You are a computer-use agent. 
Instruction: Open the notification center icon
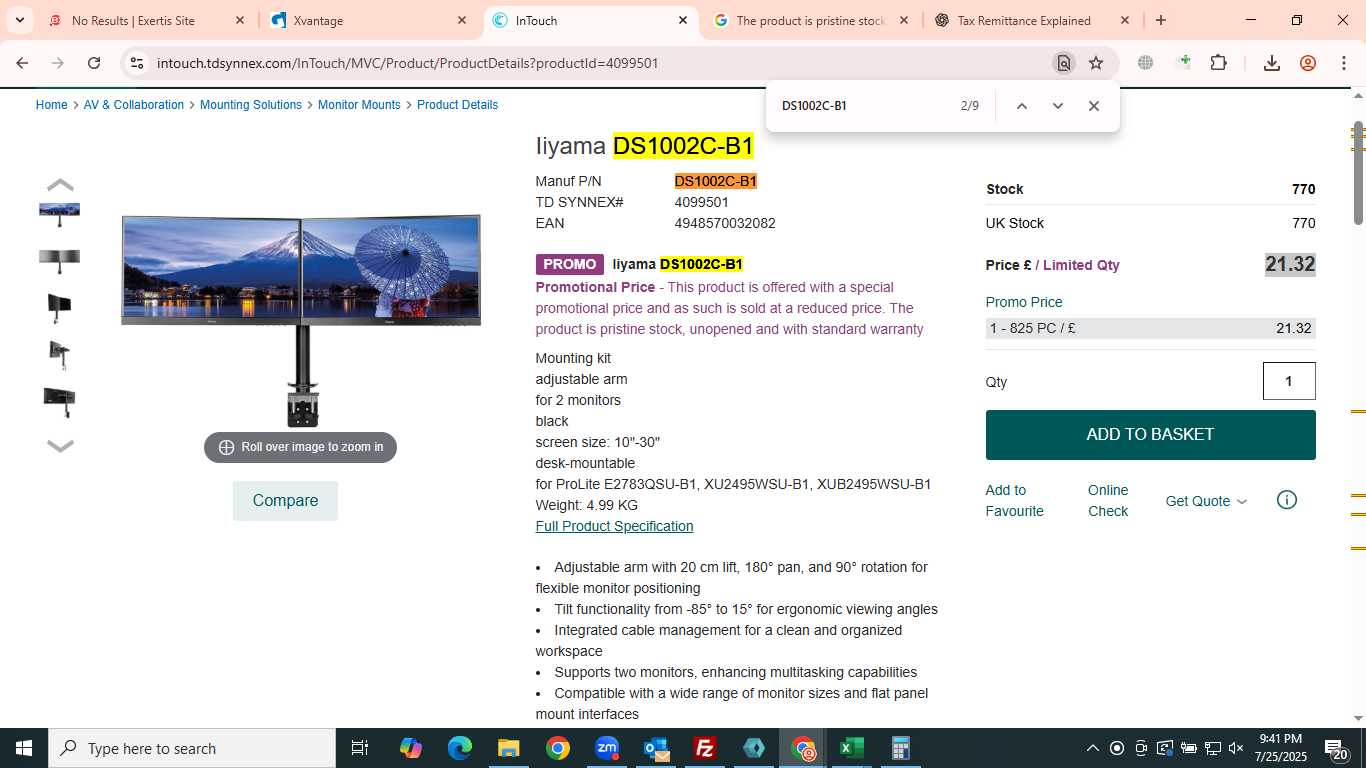pyautogui.click(x=1337, y=749)
